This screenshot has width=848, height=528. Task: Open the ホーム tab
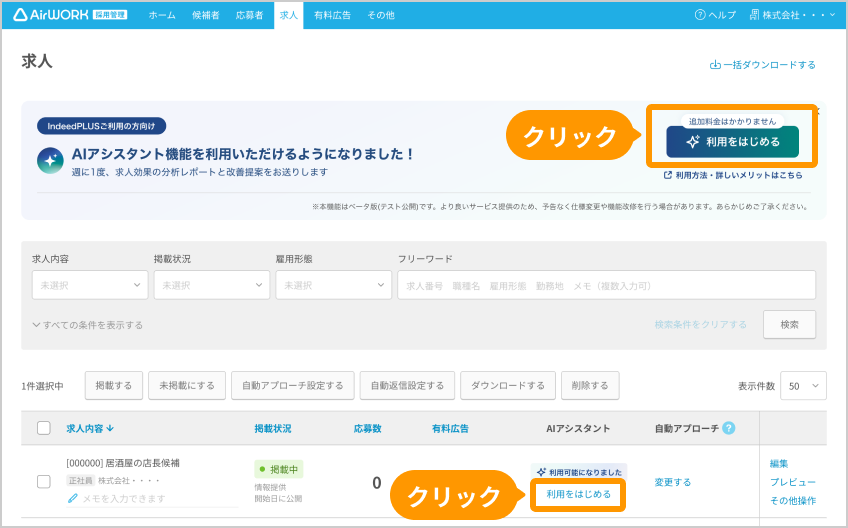tap(162, 15)
